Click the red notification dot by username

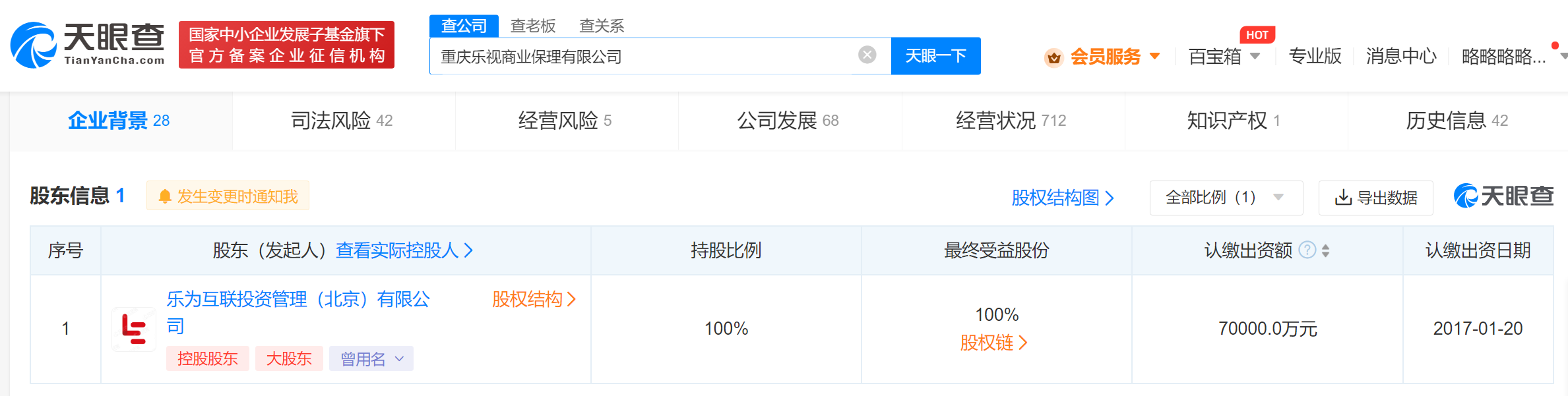pyautogui.click(x=1555, y=45)
